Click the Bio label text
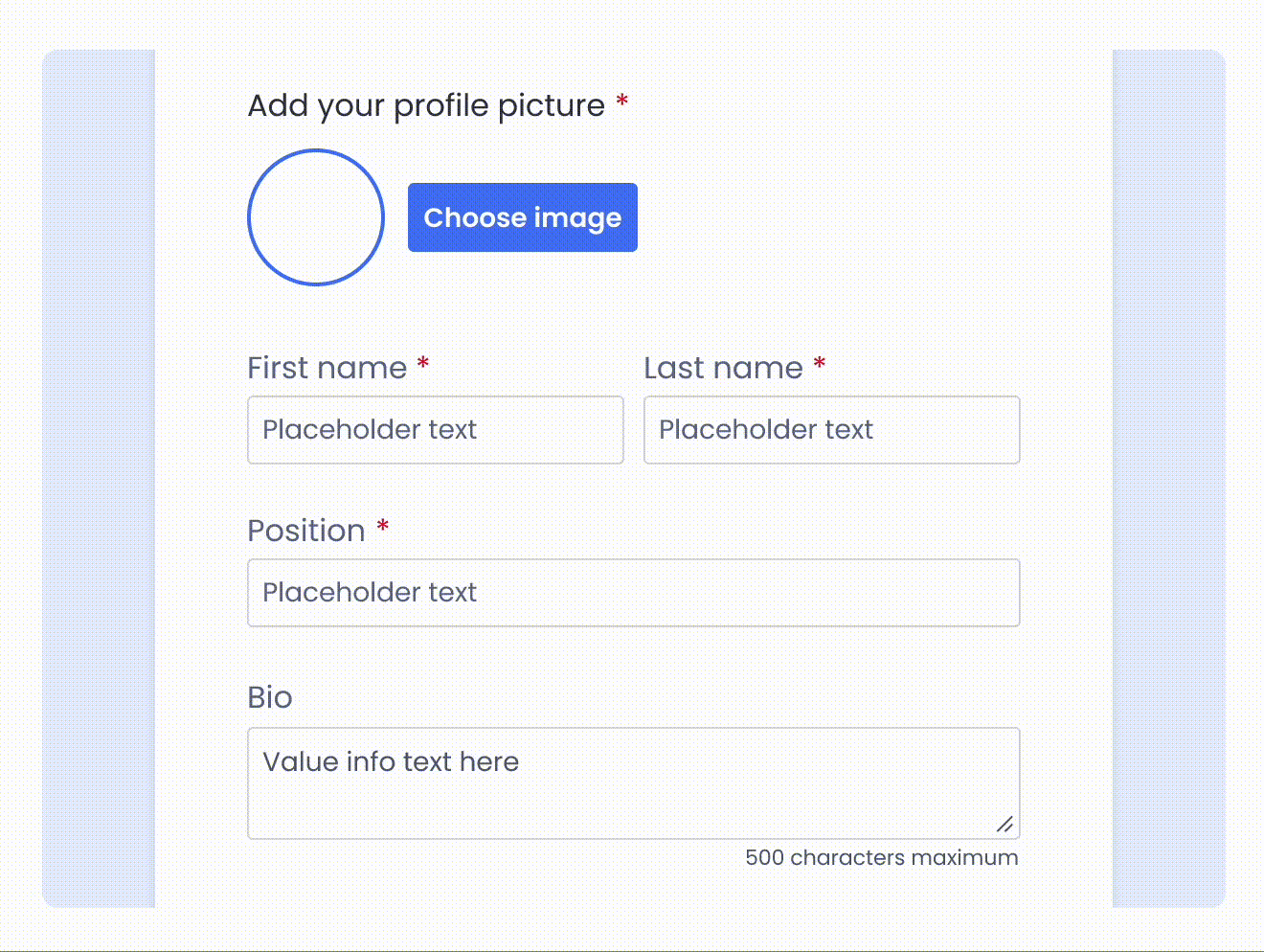 click(269, 697)
